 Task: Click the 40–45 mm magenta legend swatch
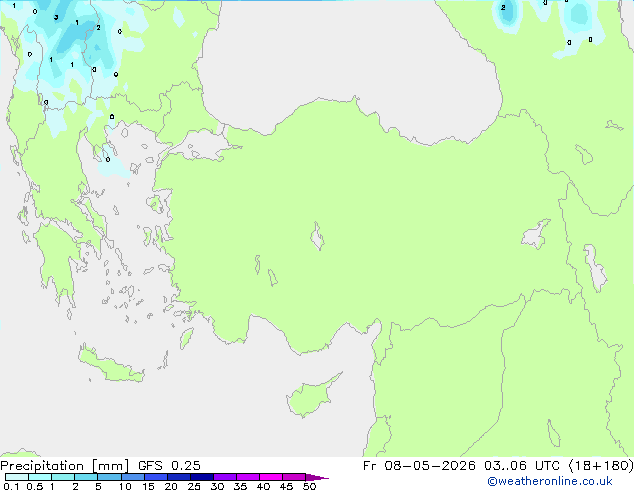[271, 477]
